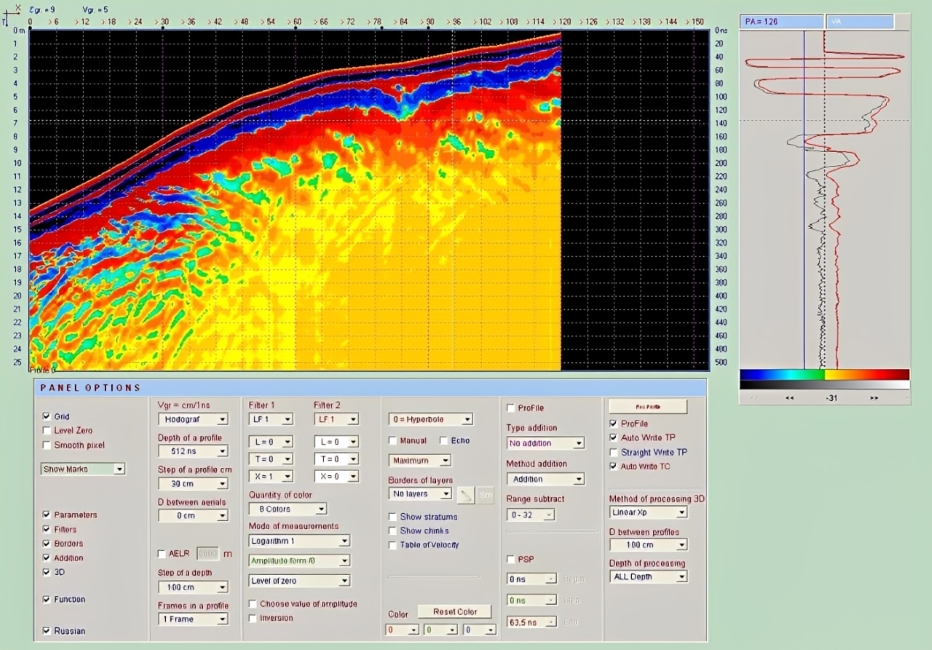Open the Method addition dropdown
This screenshot has width=932, height=650.
pyautogui.click(x=546, y=479)
